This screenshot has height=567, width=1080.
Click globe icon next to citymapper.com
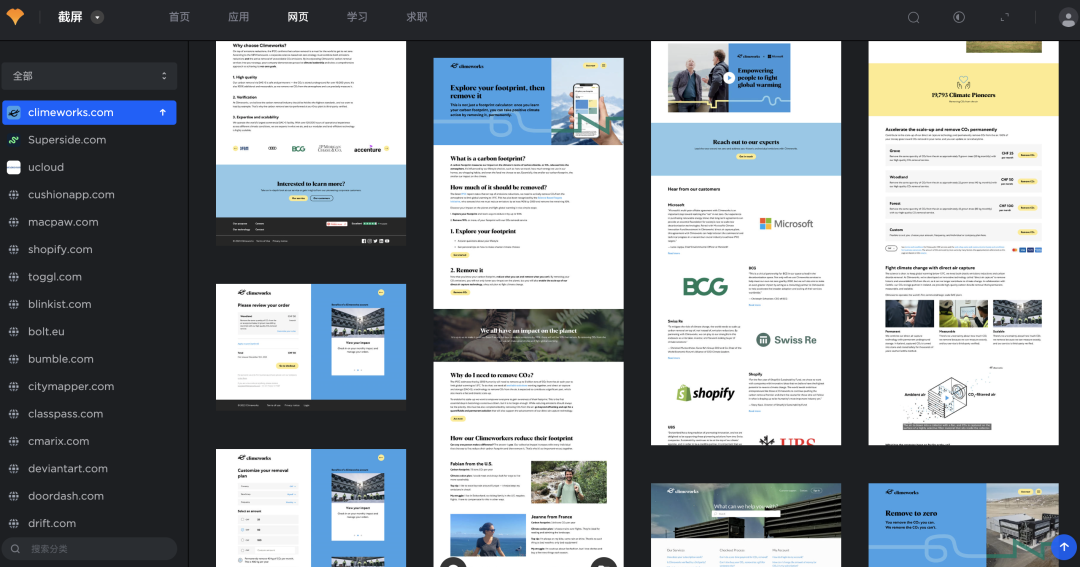14,386
